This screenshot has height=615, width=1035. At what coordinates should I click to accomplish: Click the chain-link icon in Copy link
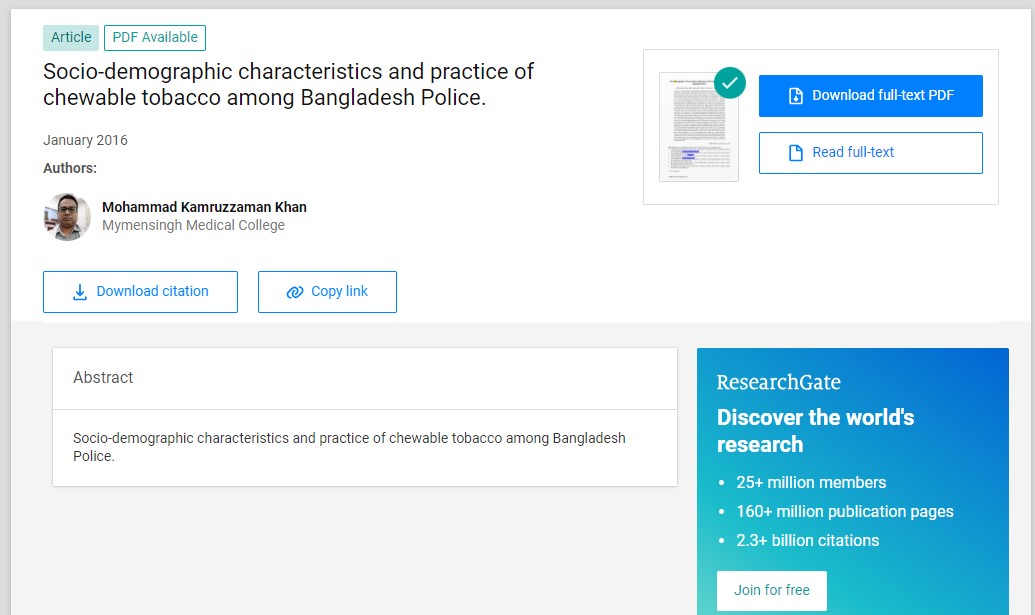pos(294,292)
